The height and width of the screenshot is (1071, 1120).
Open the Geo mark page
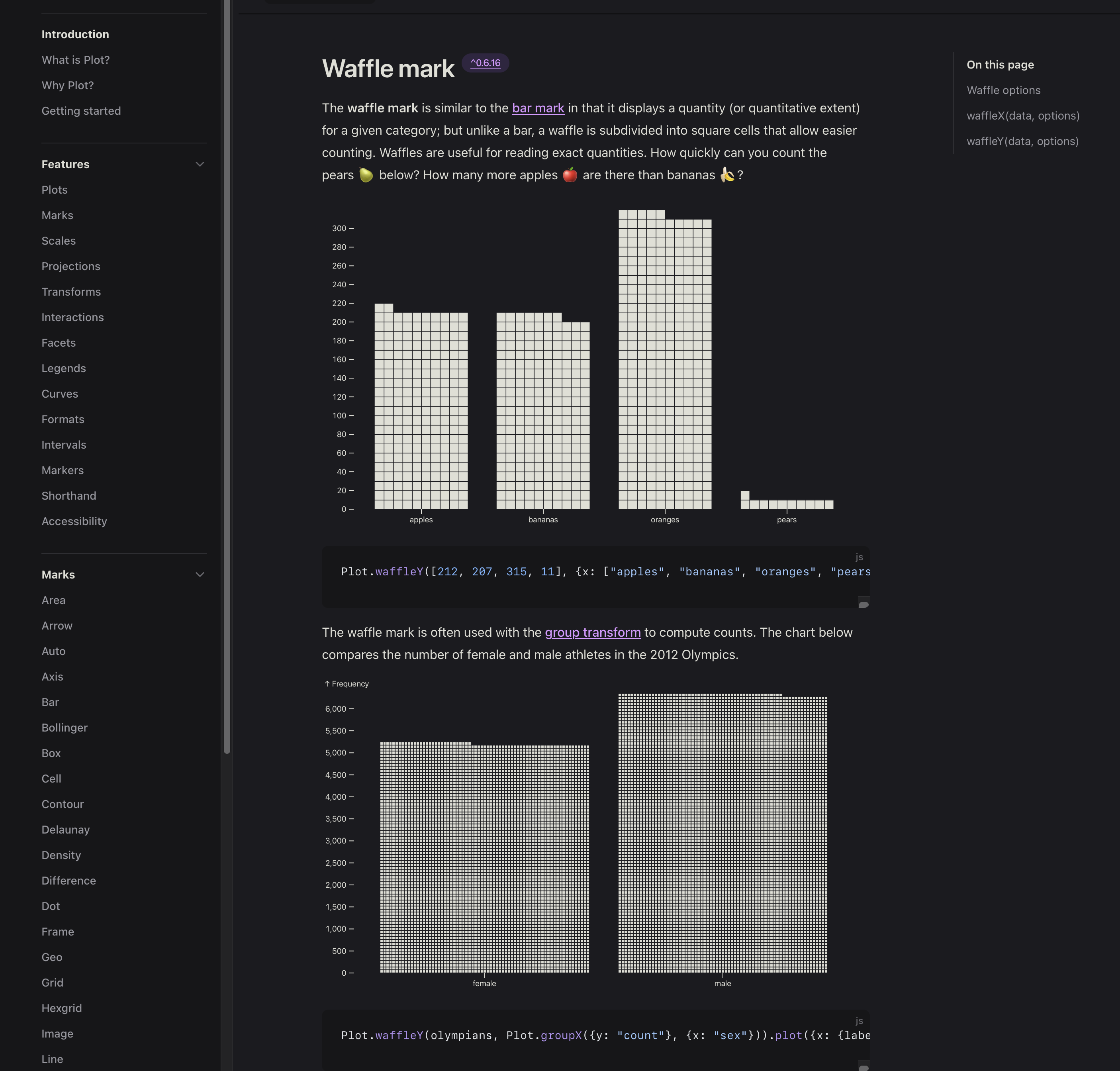[x=51, y=957]
